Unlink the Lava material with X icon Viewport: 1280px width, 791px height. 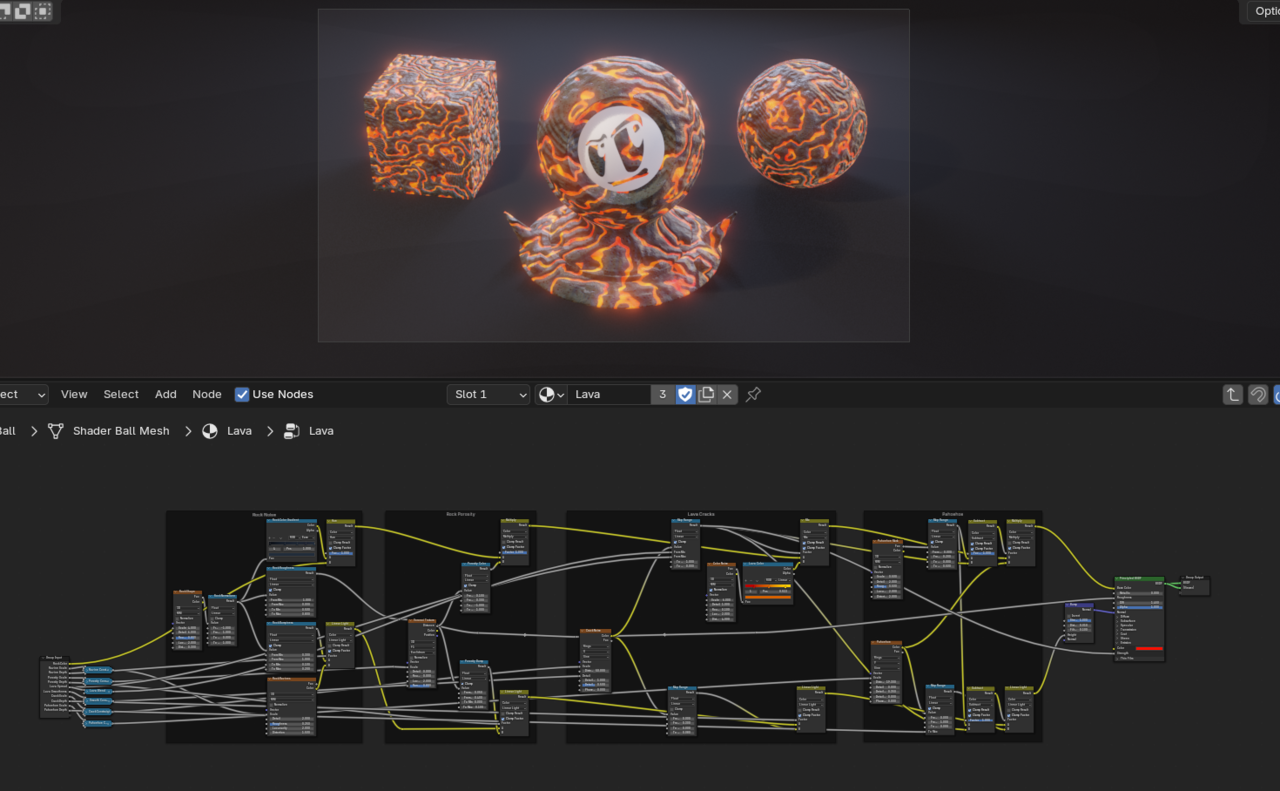click(x=727, y=394)
